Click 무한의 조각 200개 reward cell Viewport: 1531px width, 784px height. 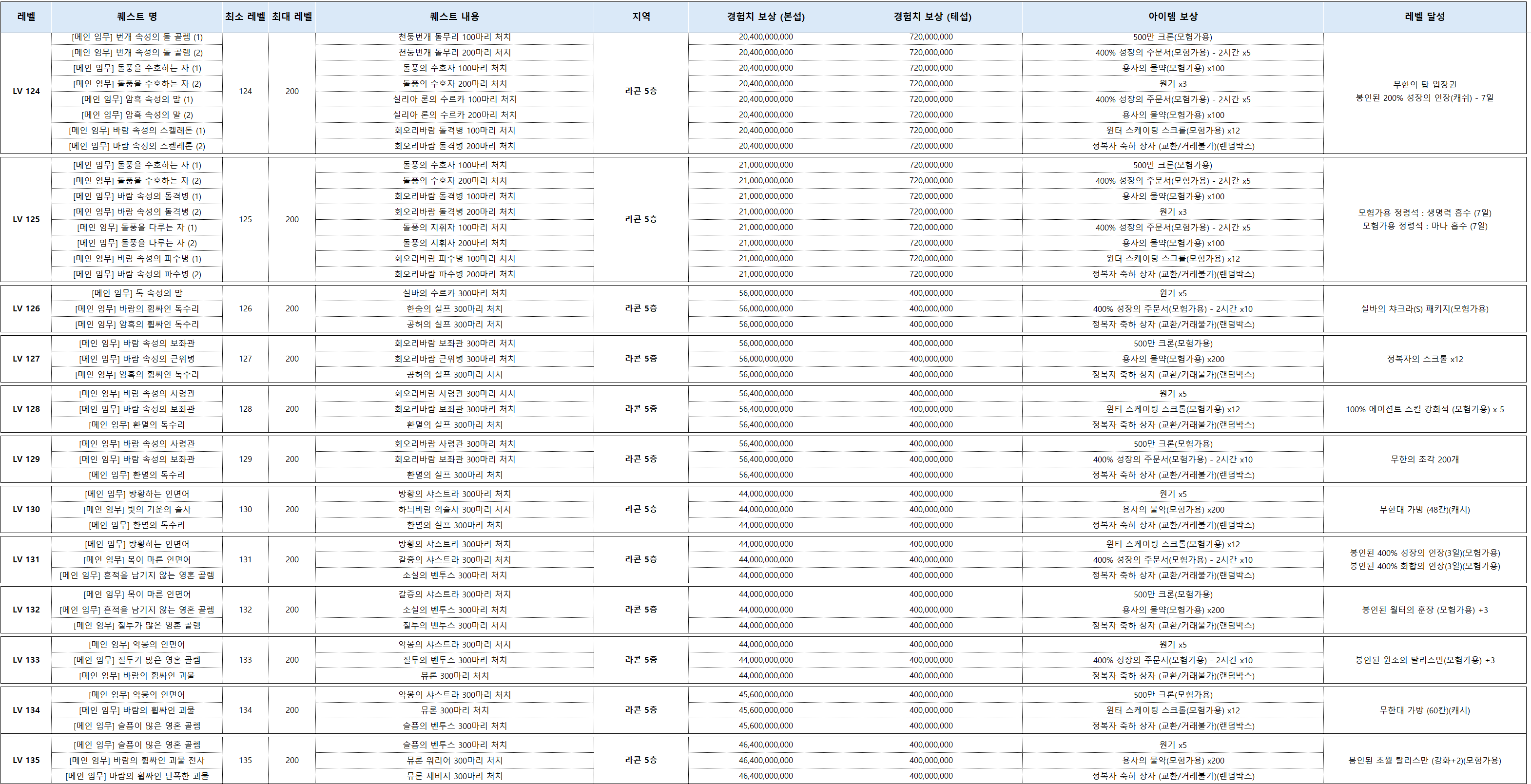pos(1424,459)
